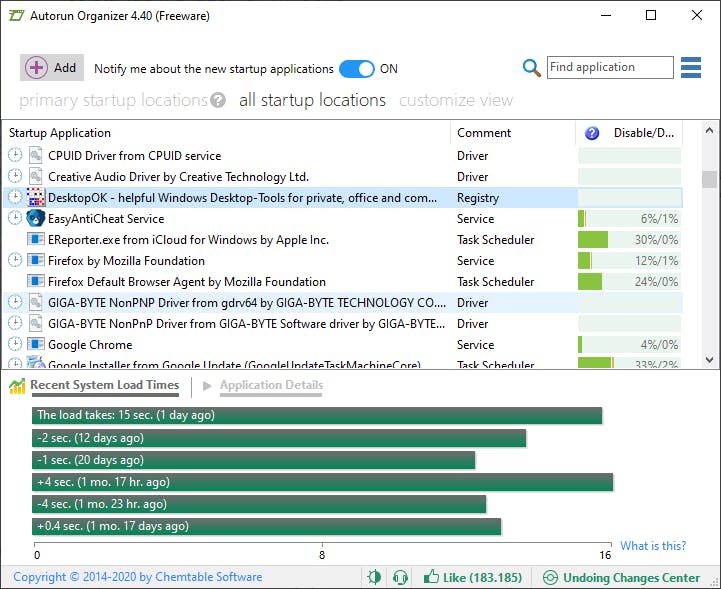This screenshot has height=589, width=721.
Task: Click delay clock icon for Creative Audio Driver row
Action: pos(15,177)
